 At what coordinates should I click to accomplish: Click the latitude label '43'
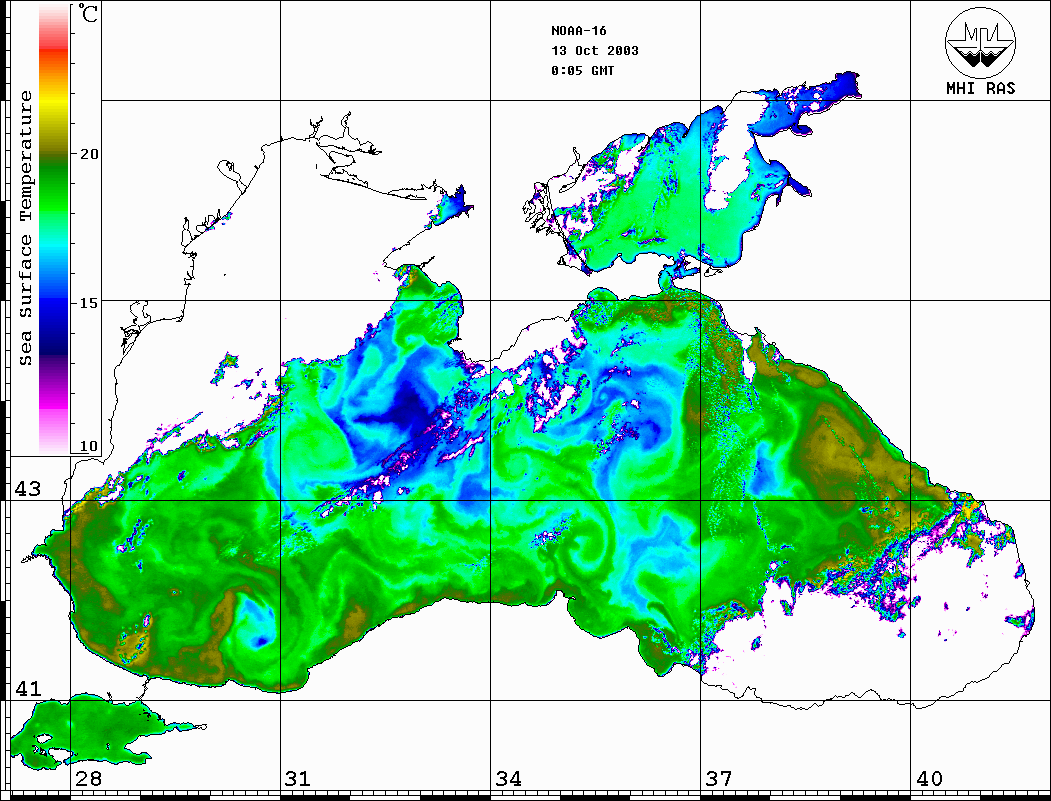tap(28, 489)
